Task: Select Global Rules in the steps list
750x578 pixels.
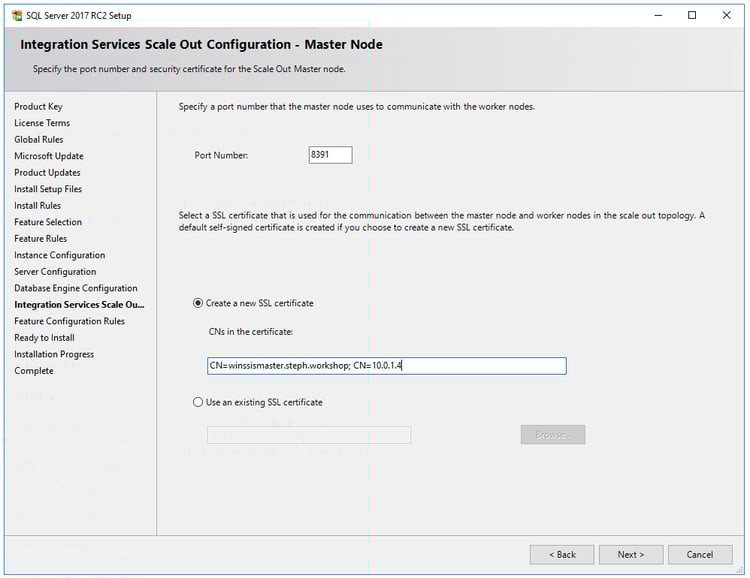Action: pyautogui.click(x=39, y=139)
